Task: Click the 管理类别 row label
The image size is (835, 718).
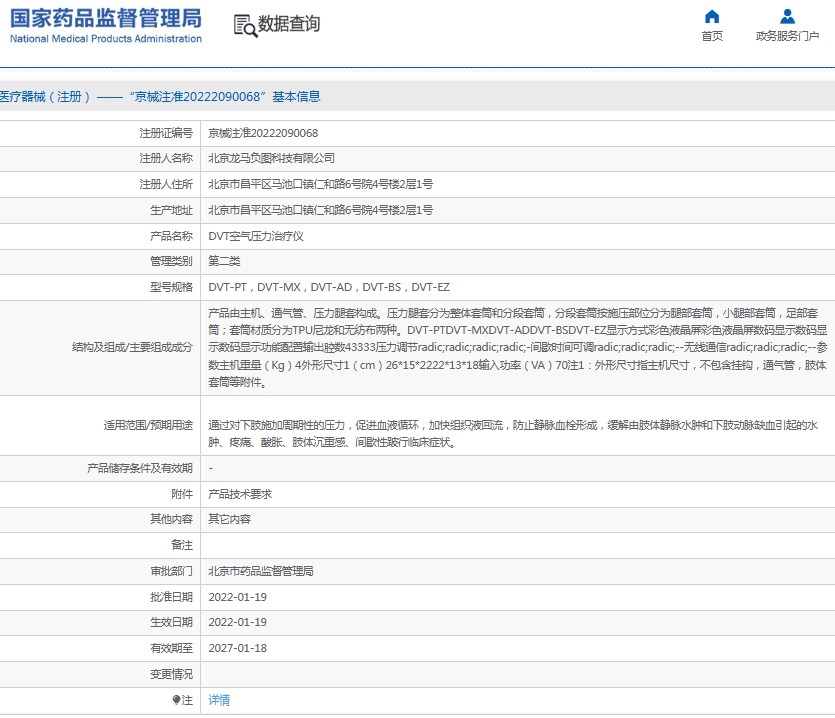Action: click(171, 261)
